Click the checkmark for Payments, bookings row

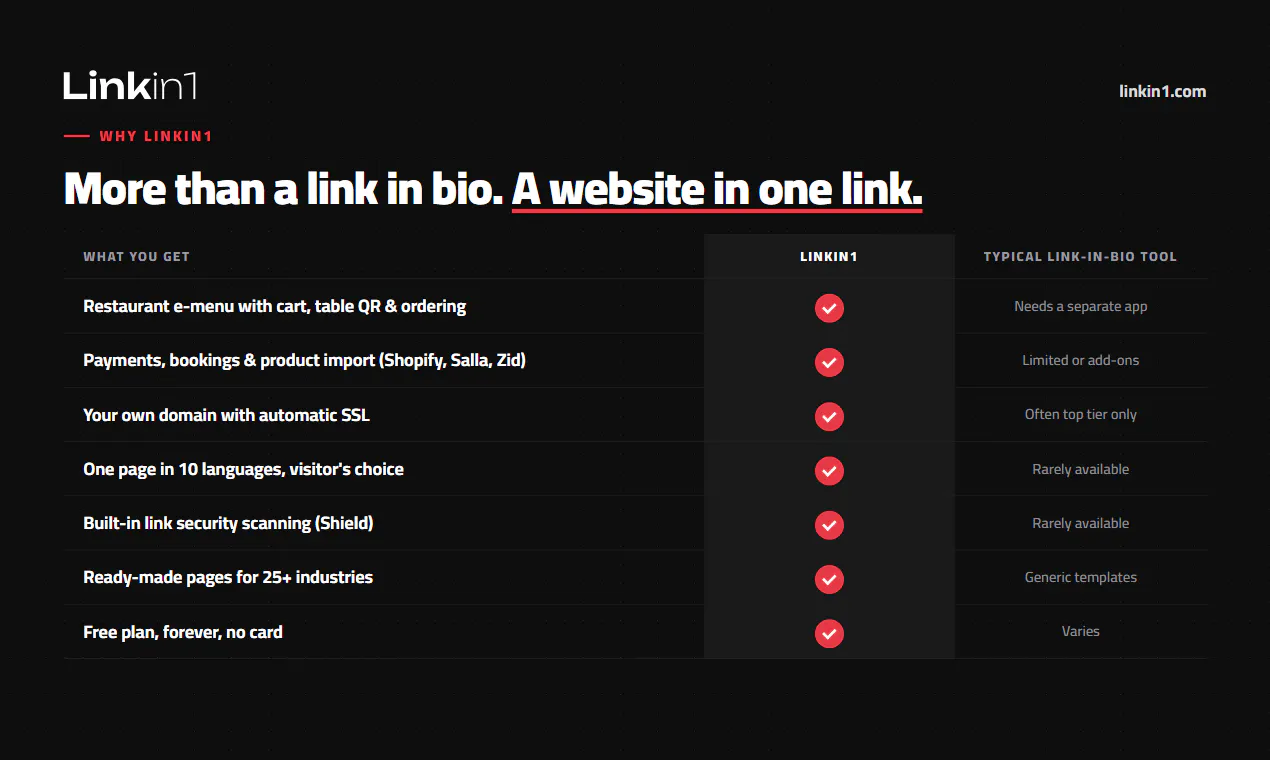(x=829, y=362)
